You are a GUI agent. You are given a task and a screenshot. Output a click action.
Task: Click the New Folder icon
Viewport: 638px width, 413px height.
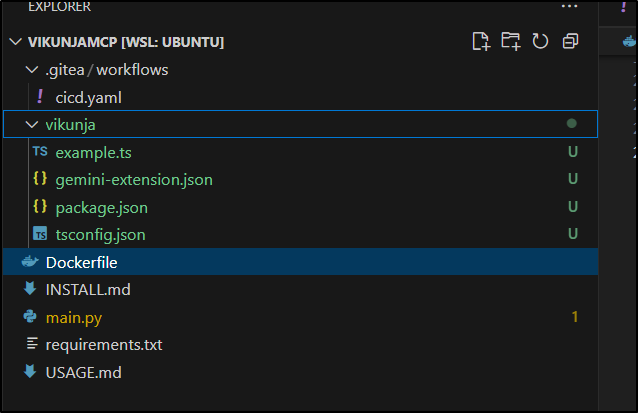point(510,41)
